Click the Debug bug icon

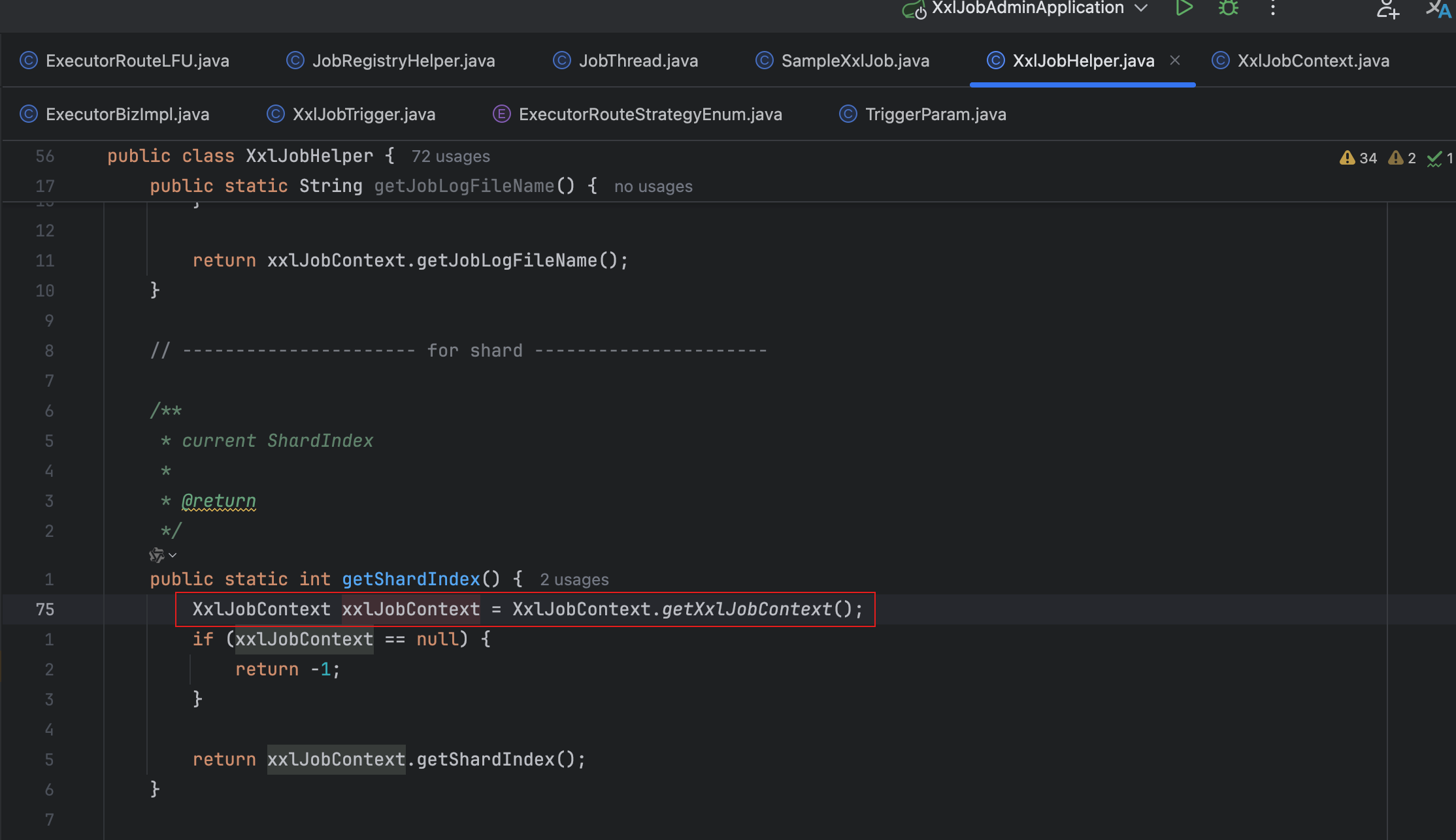1229,8
